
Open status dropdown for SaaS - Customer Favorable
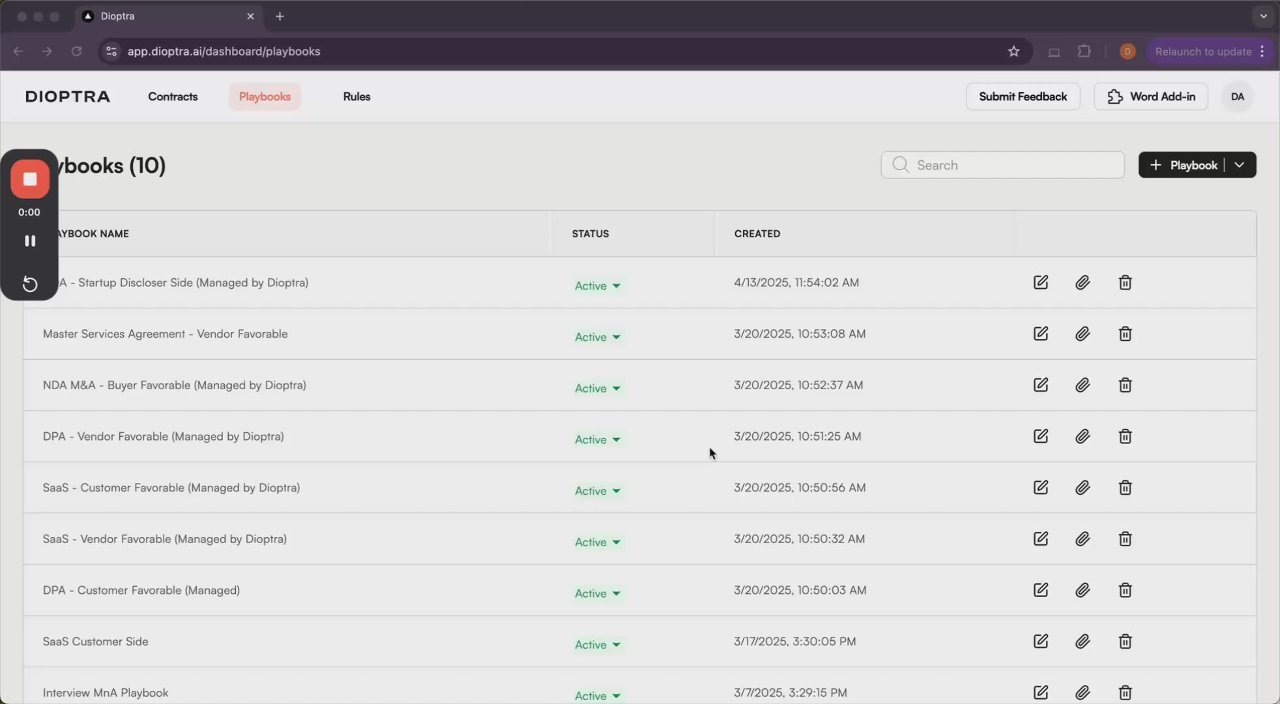598,491
